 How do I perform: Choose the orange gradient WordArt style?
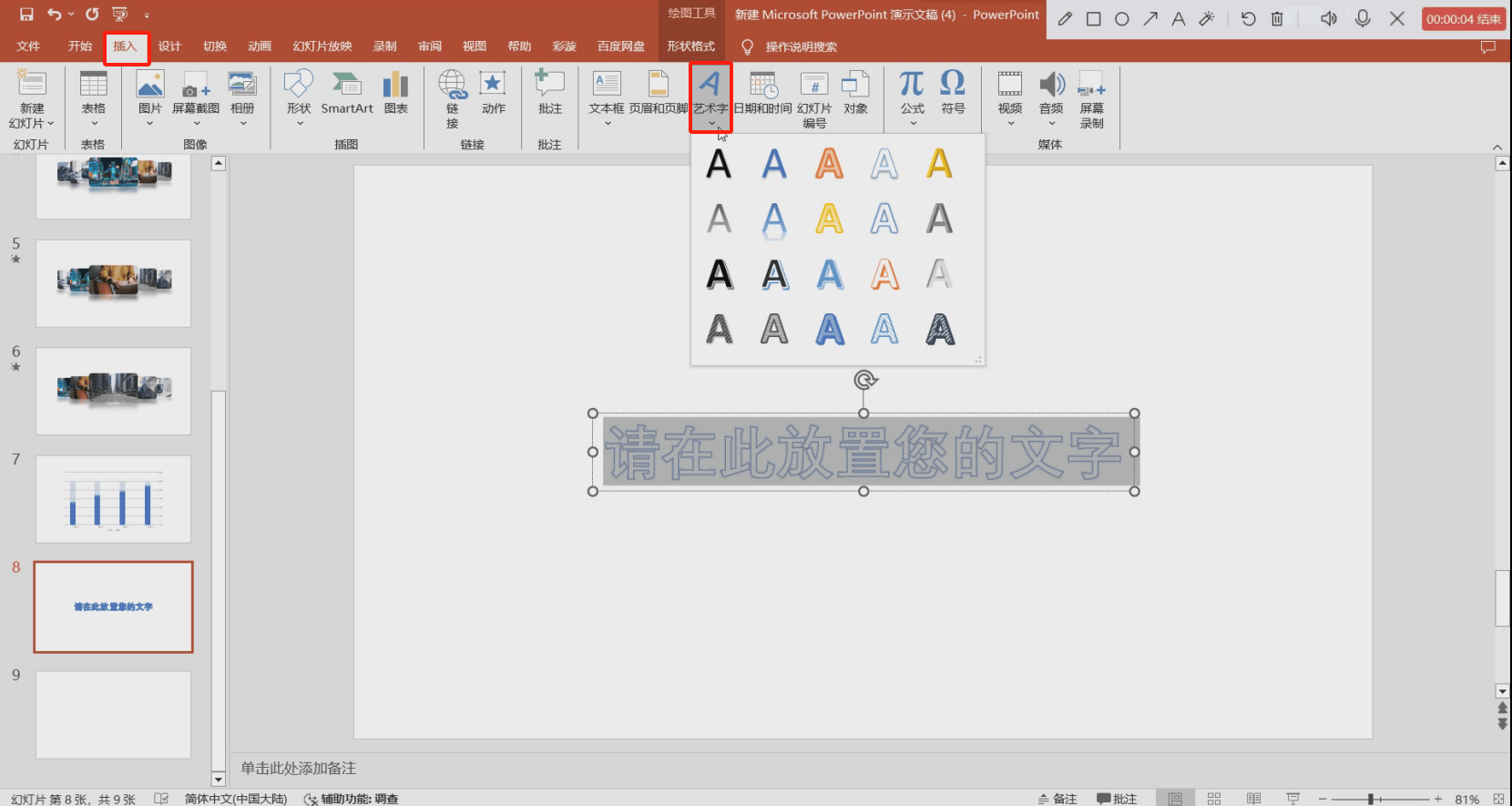click(x=829, y=165)
